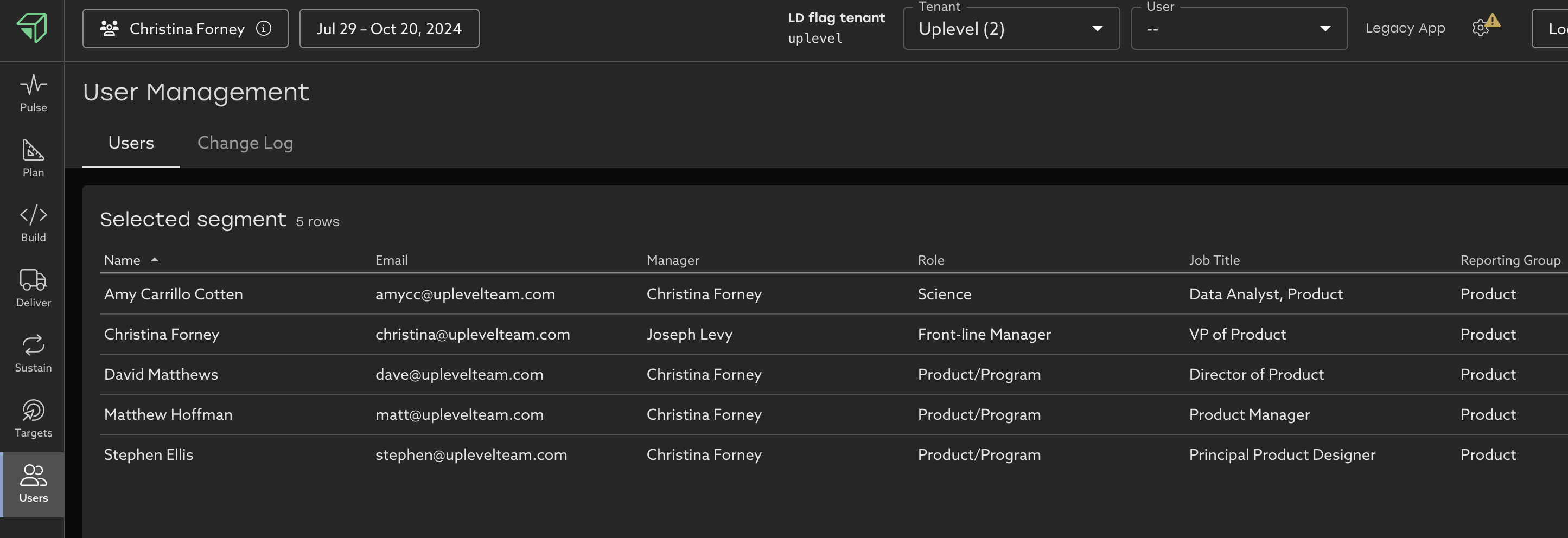
Task: Sort table by Name column header
Action: click(x=123, y=260)
